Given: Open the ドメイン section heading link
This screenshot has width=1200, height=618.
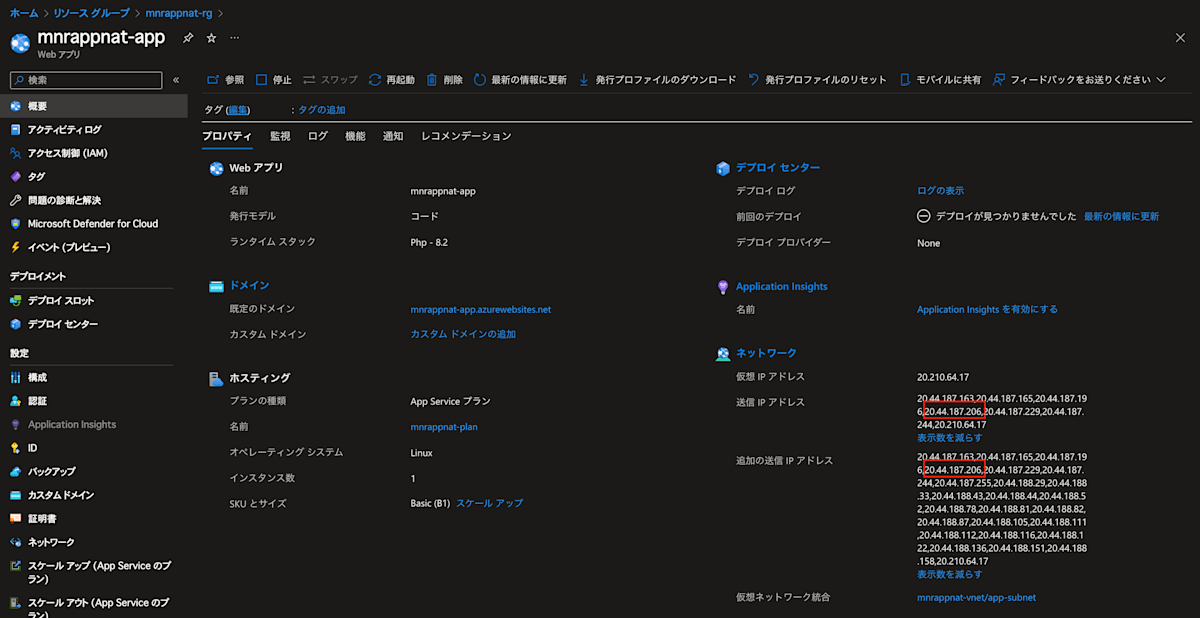Looking at the screenshot, I should pos(249,286).
